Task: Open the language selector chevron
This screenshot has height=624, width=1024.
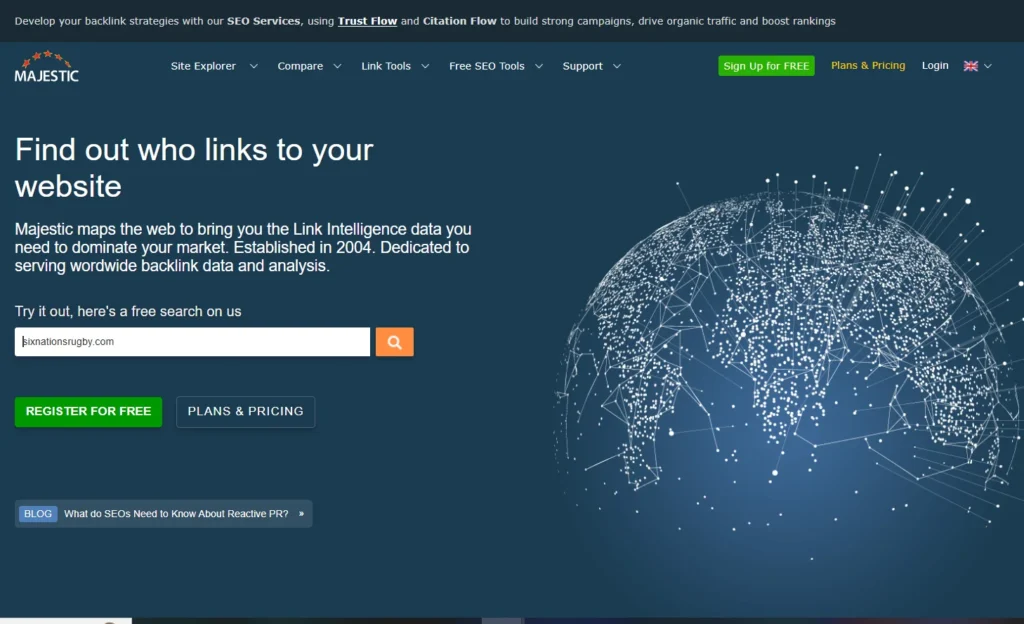Action: click(x=988, y=67)
